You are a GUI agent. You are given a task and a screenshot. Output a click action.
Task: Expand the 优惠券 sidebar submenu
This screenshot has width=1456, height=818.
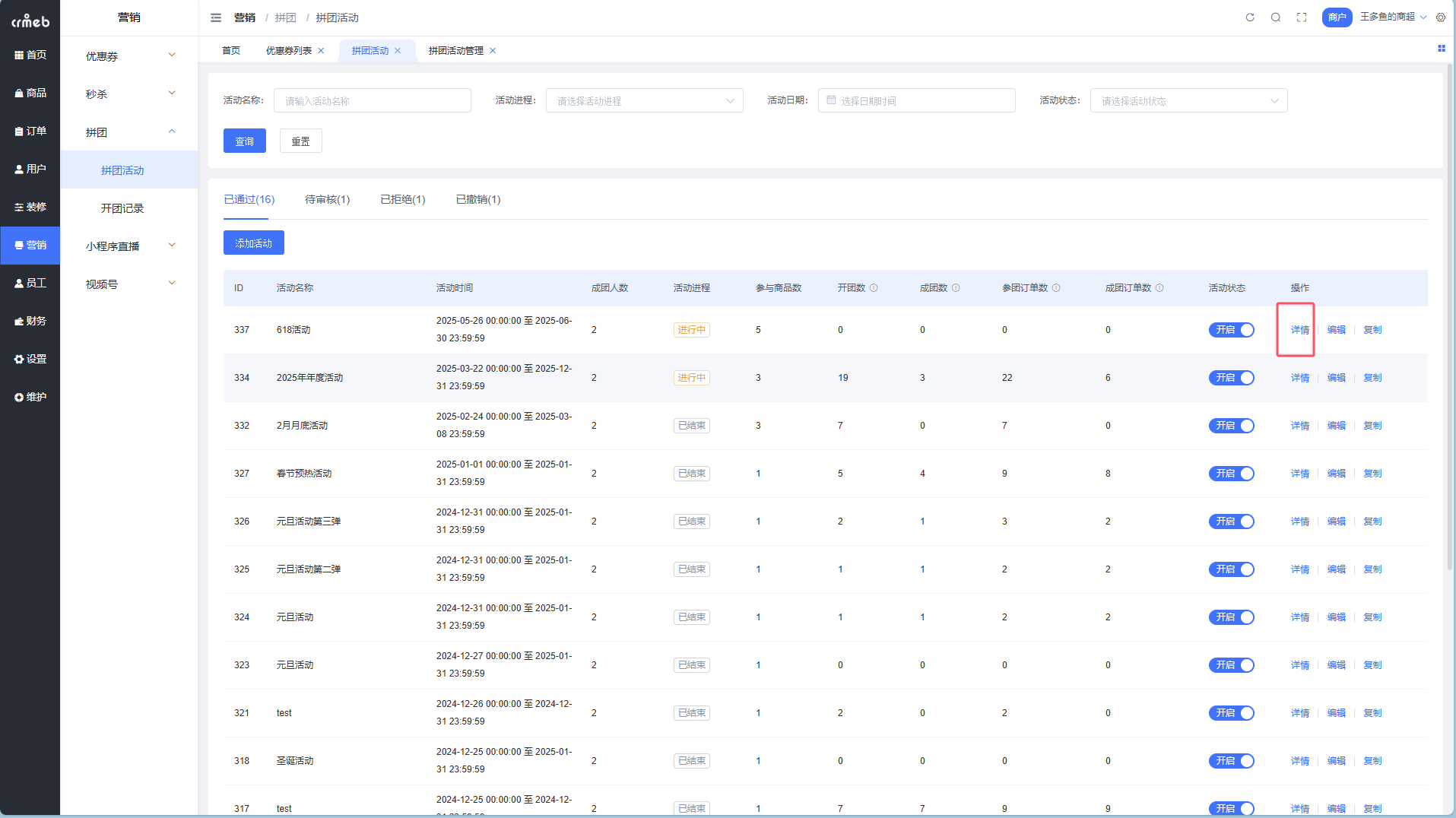pos(129,56)
